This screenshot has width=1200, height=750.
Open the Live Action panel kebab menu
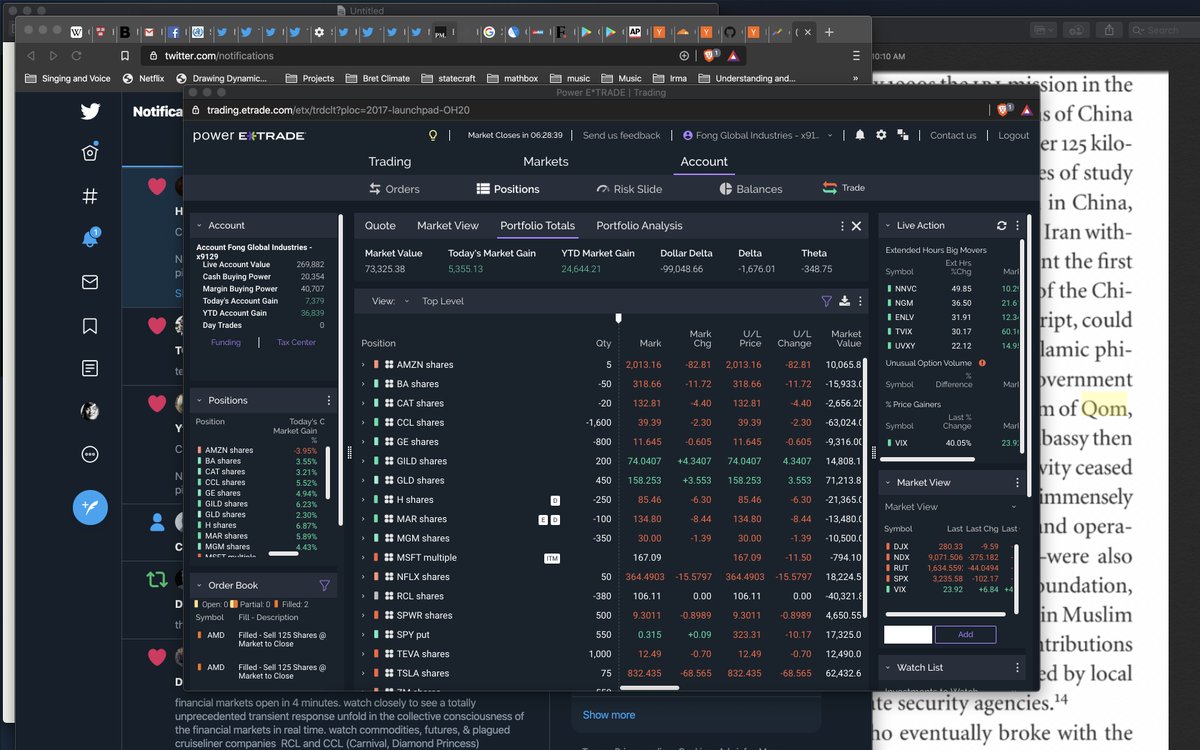pos(1018,226)
